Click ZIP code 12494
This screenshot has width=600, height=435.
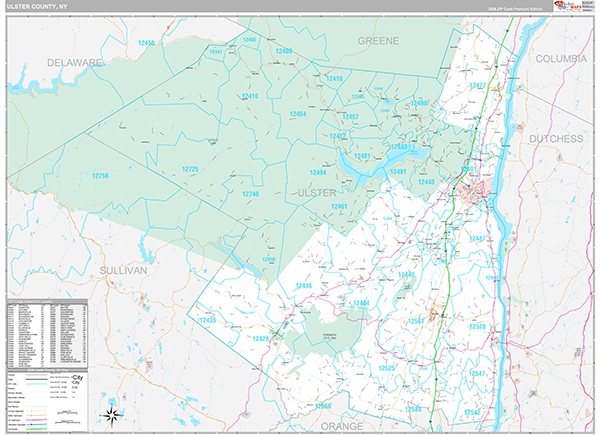click(318, 173)
